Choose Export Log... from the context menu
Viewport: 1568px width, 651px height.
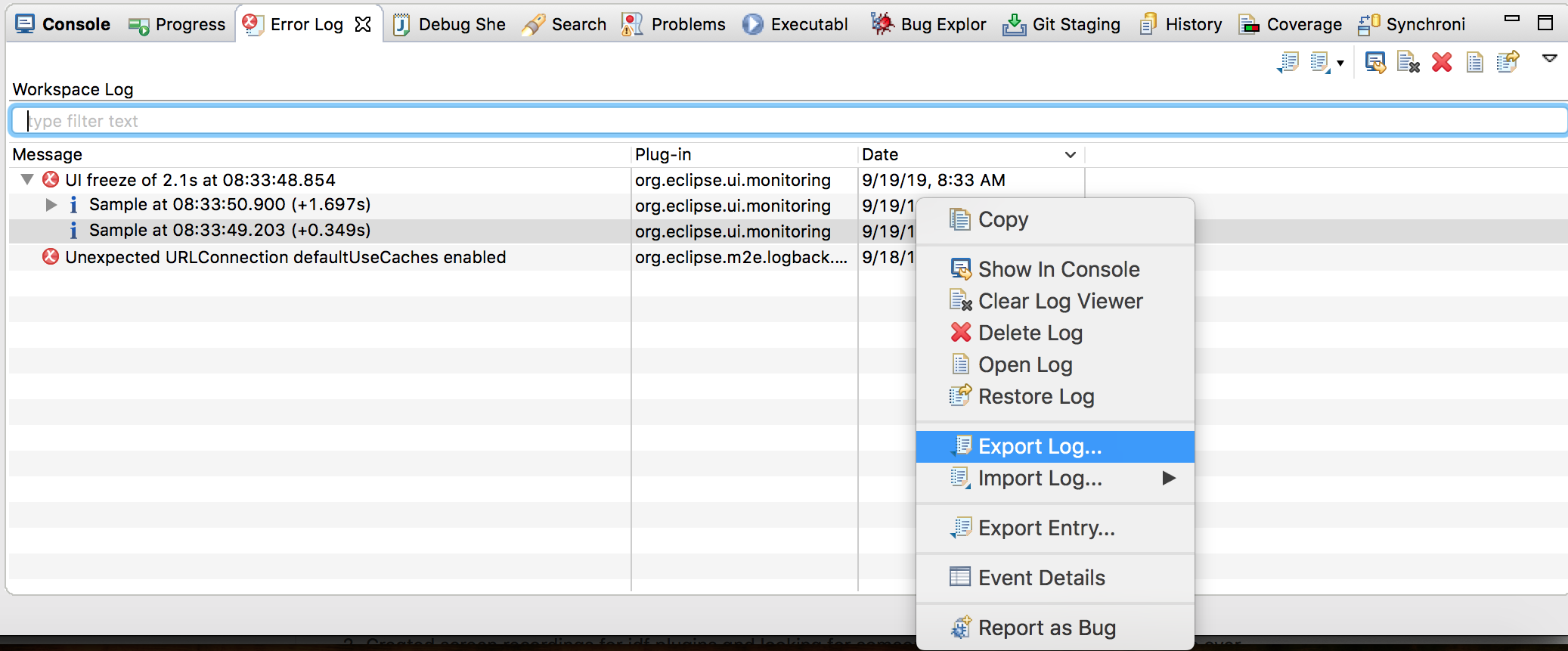tap(1040, 447)
